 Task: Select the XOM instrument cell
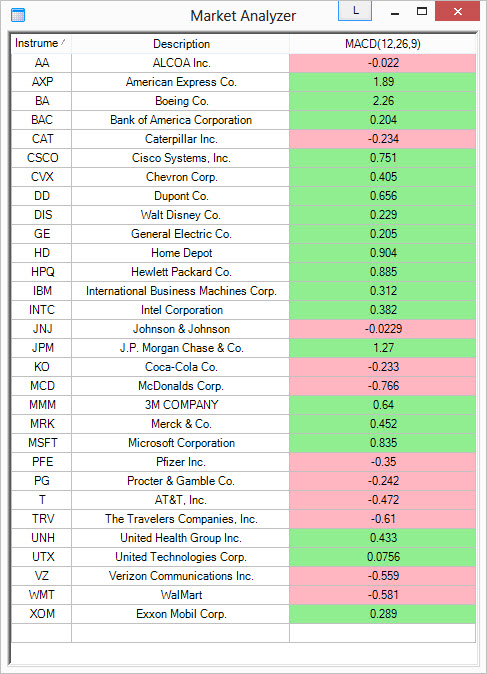[42, 613]
